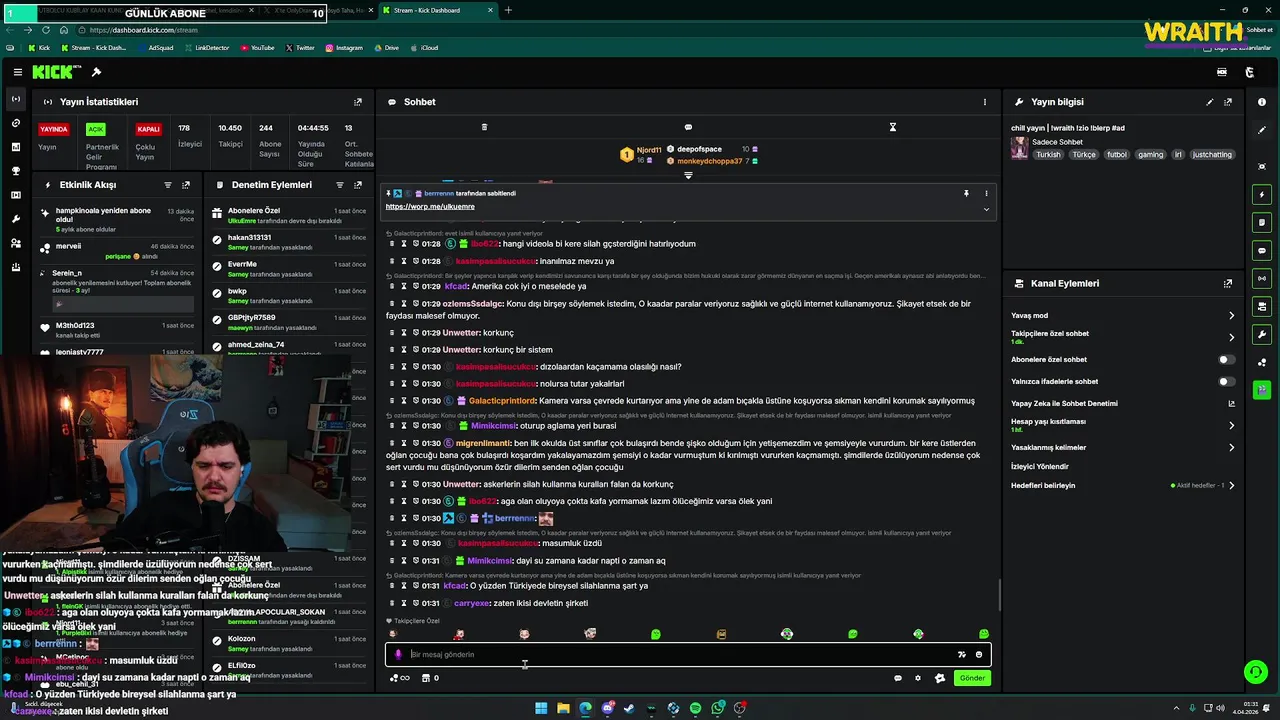The height and width of the screenshot is (720, 1280).
Task: Toggle the highlighted green clip widget in right sidebar
Action: pyautogui.click(x=1262, y=390)
